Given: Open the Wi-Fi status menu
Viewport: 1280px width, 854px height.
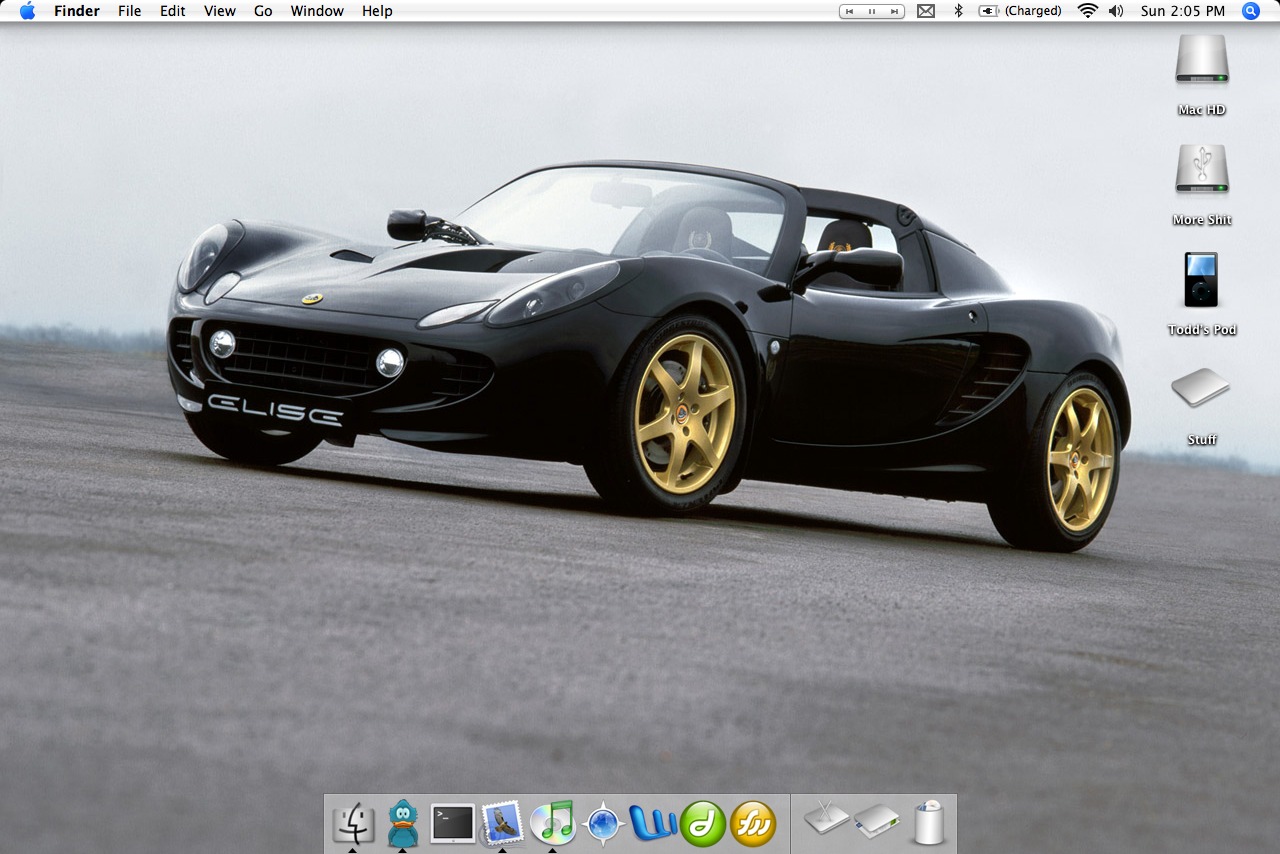Looking at the screenshot, I should coord(1087,11).
